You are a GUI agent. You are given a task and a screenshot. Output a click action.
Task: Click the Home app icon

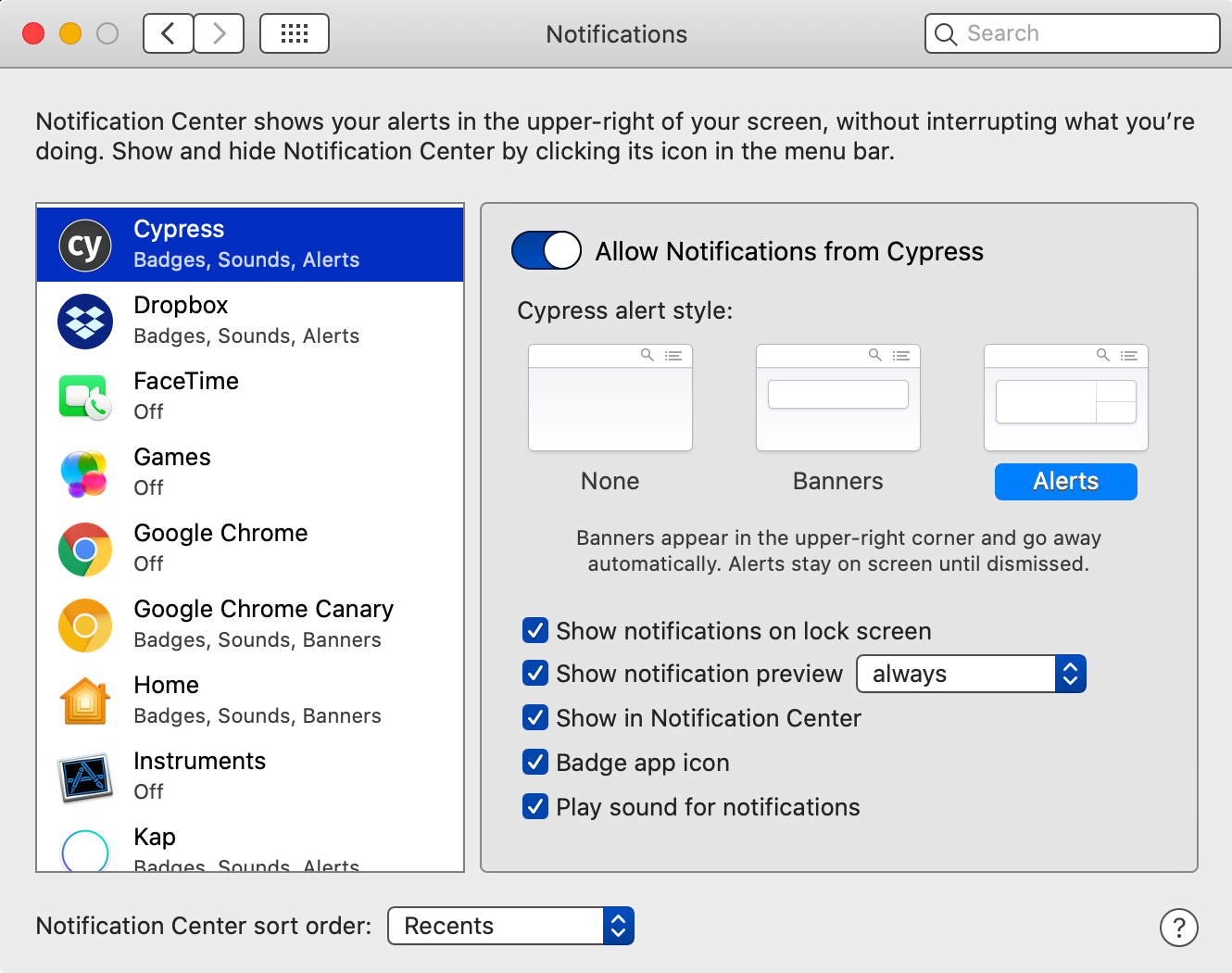85,701
